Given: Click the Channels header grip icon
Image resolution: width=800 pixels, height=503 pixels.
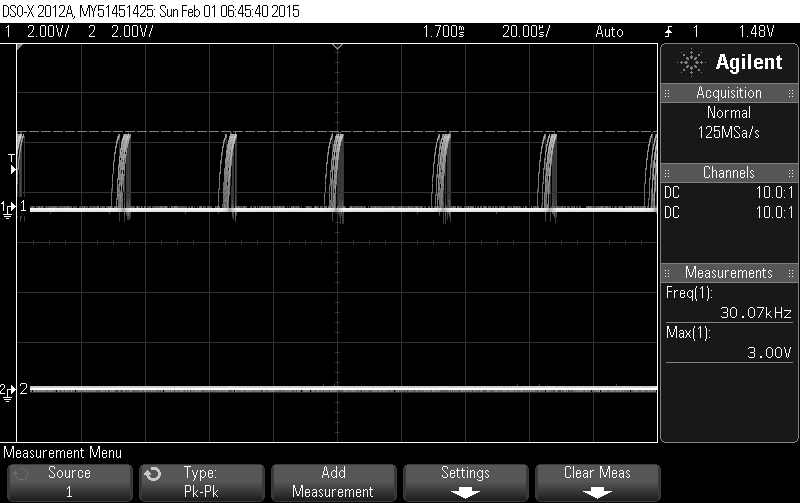Looking at the screenshot, I should click(667, 173).
